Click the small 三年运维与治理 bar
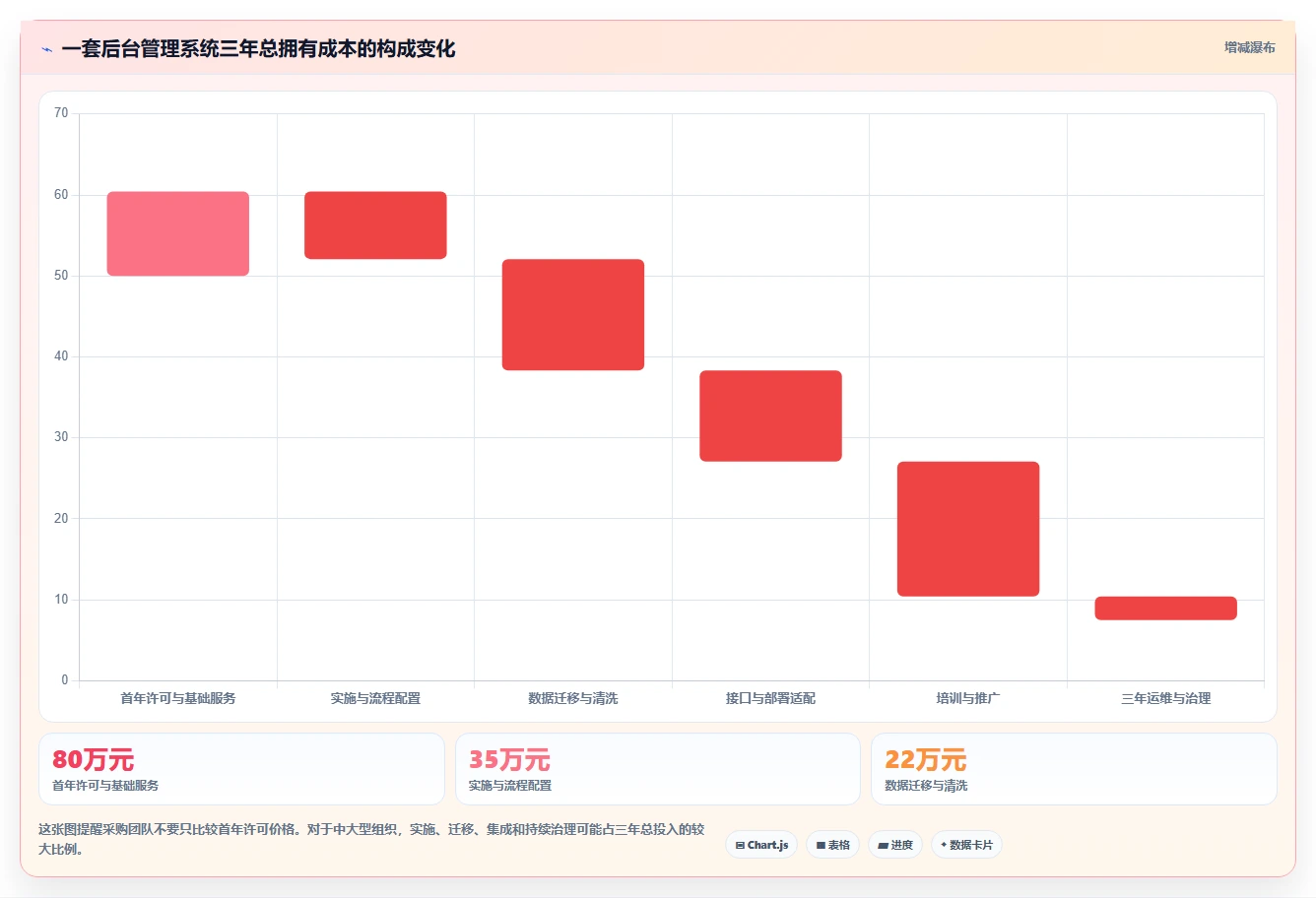This screenshot has width=1316, height=898. 1165,608
